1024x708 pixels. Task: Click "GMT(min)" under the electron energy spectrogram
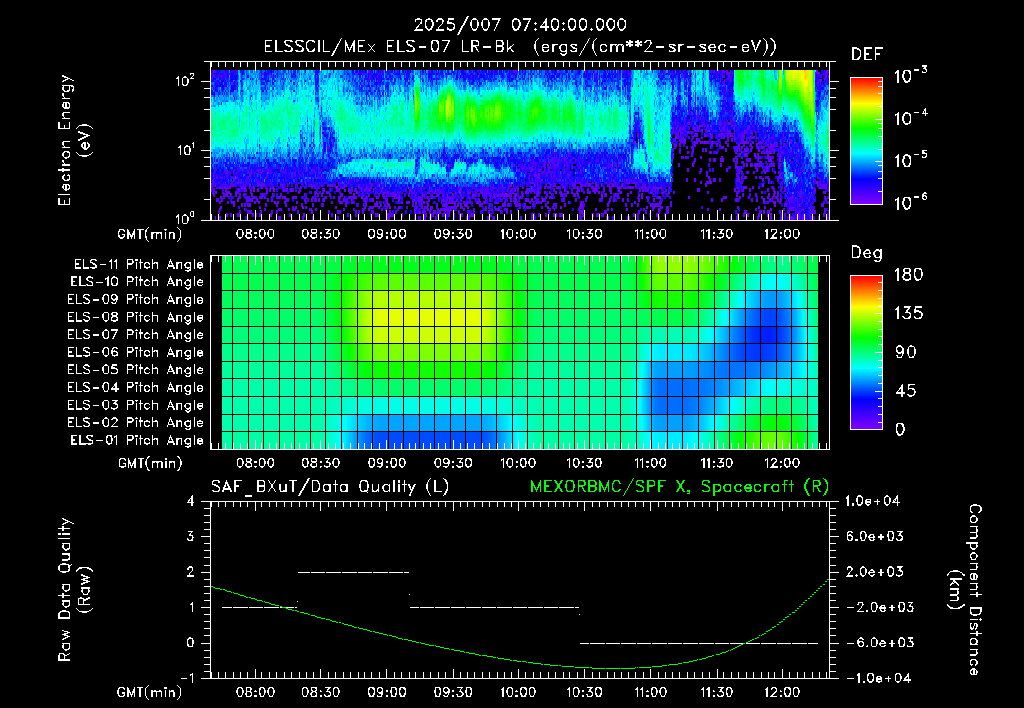[x=150, y=234]
